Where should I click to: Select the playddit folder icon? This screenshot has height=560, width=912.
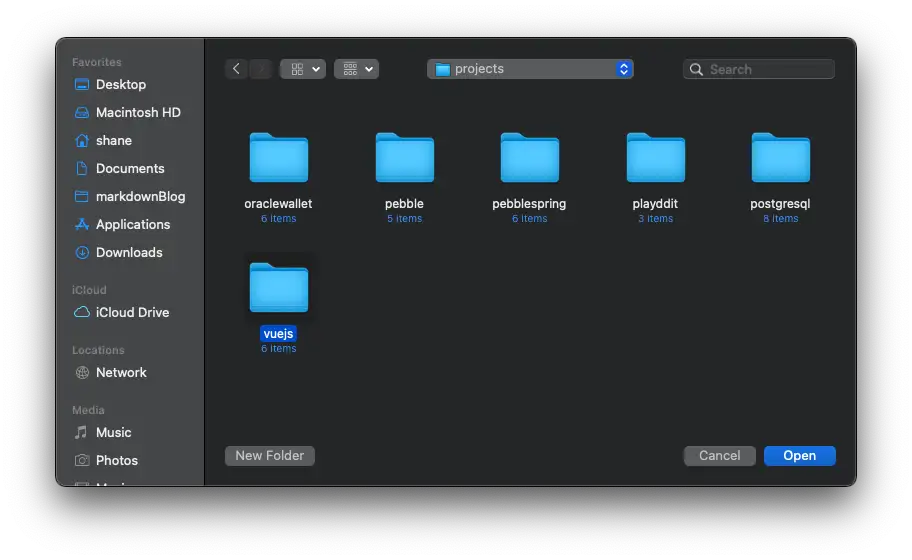pos(656,158)
